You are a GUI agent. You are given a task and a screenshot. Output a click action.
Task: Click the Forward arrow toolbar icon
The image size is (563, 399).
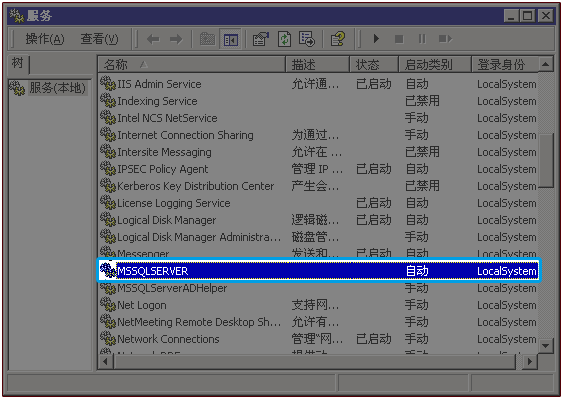176,39
